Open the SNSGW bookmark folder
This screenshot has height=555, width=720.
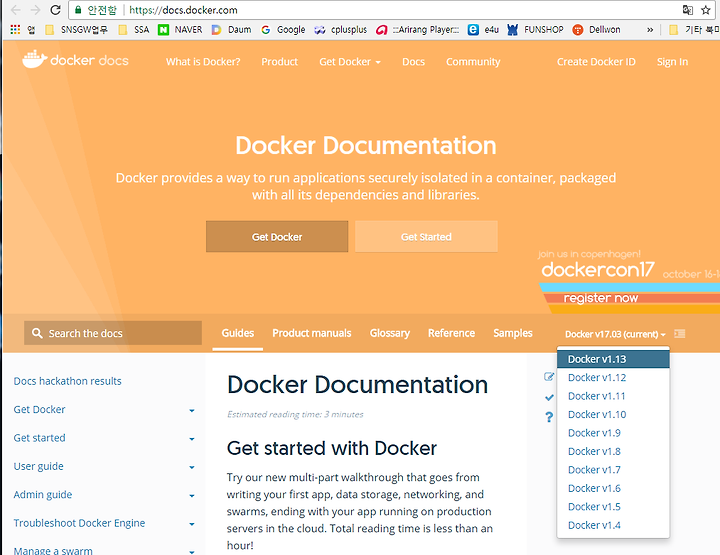tap(76, 29)
